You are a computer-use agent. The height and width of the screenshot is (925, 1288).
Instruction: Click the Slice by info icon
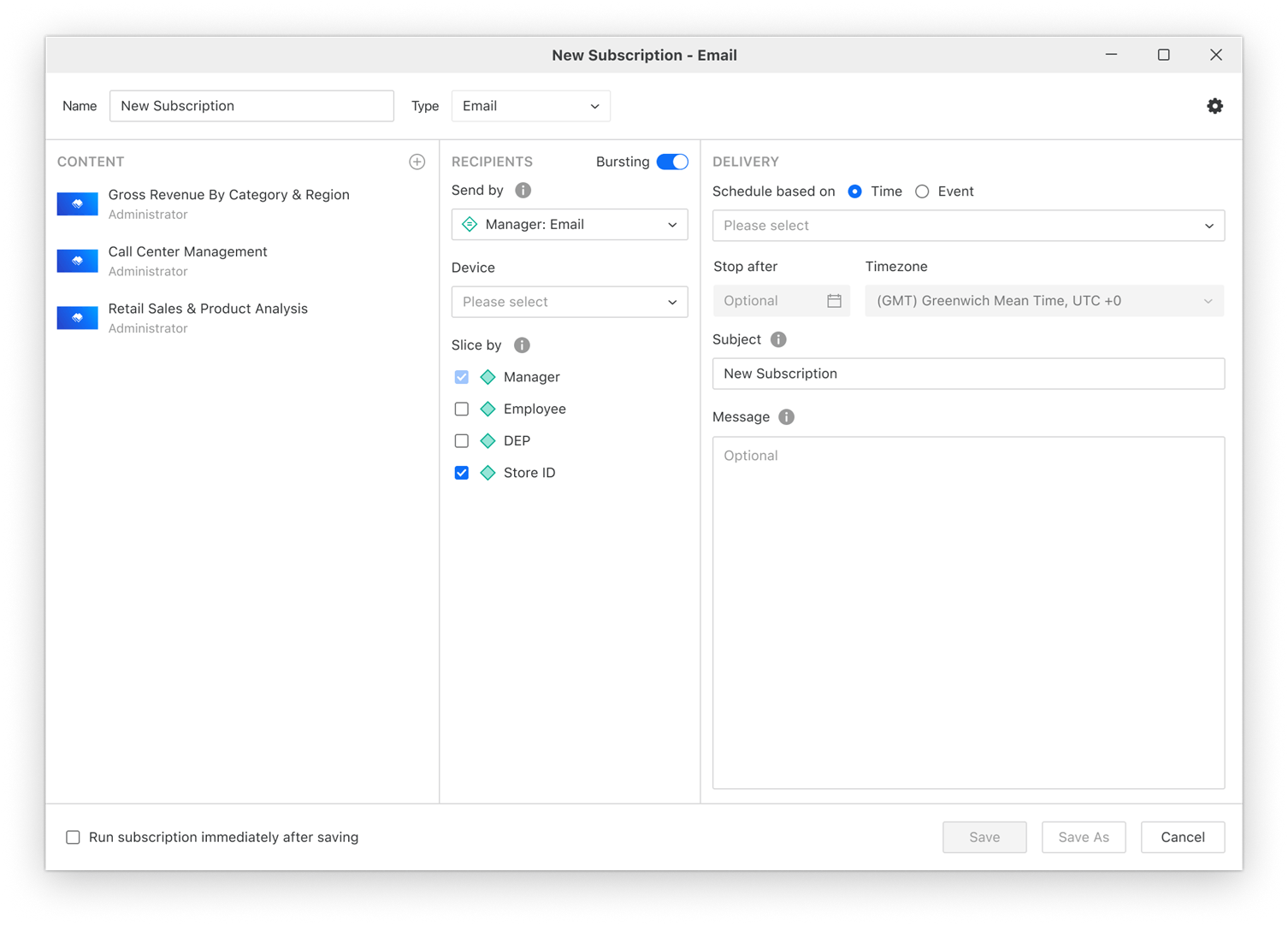[x=522, y=345]
